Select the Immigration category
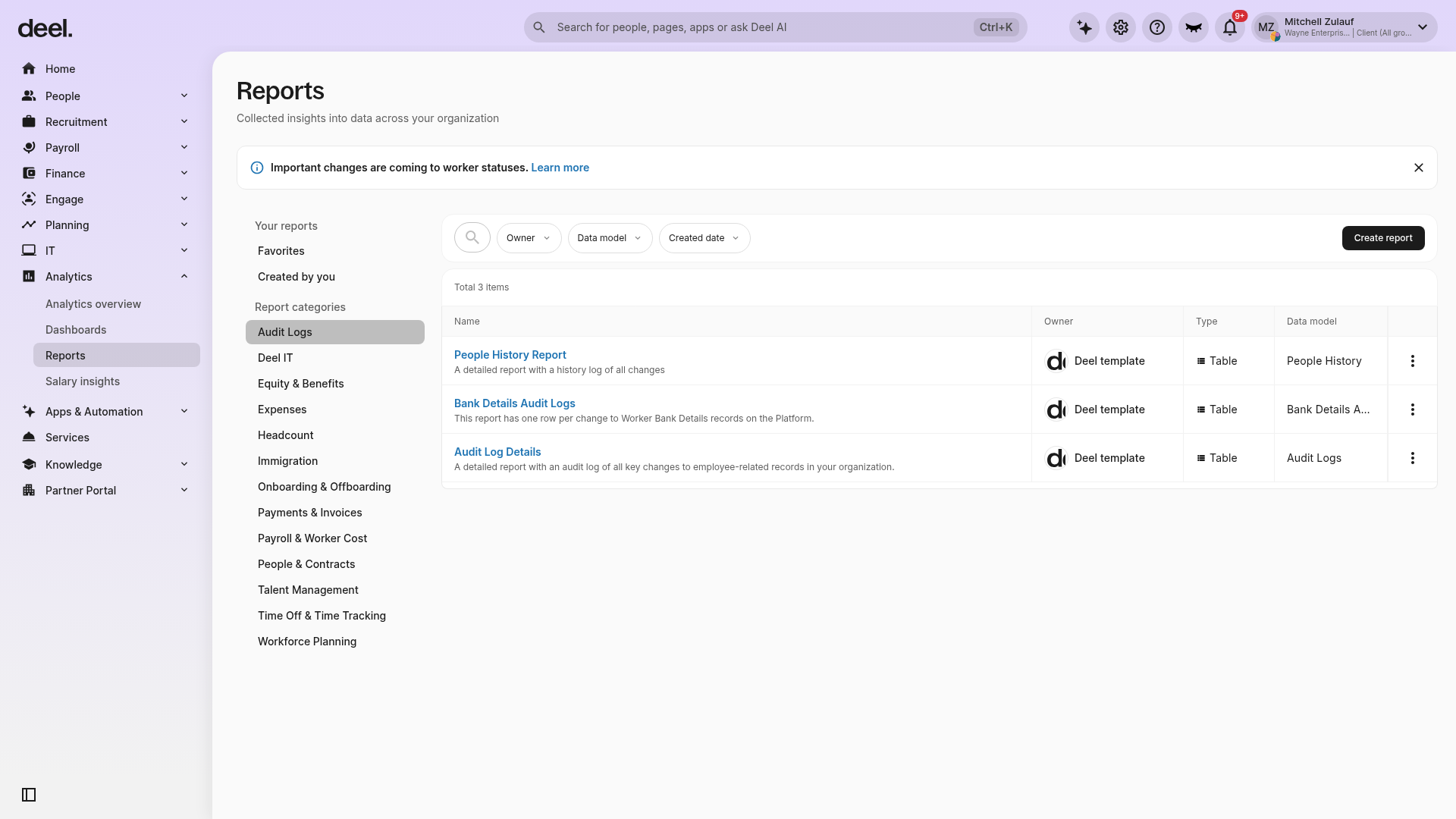 (x=335, y=461)
